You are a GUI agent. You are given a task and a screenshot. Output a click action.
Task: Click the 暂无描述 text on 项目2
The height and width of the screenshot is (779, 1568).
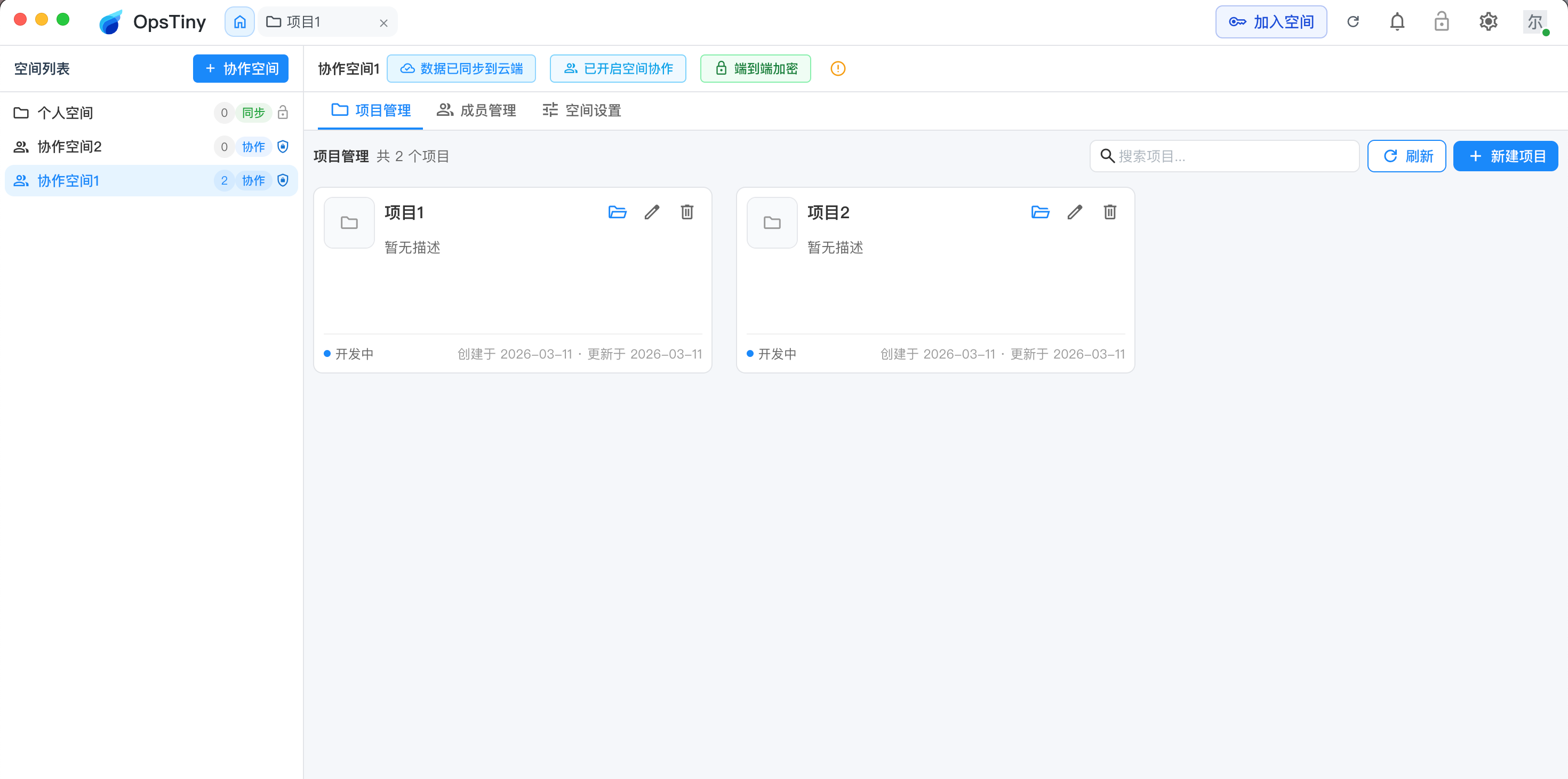pos(835,247)
